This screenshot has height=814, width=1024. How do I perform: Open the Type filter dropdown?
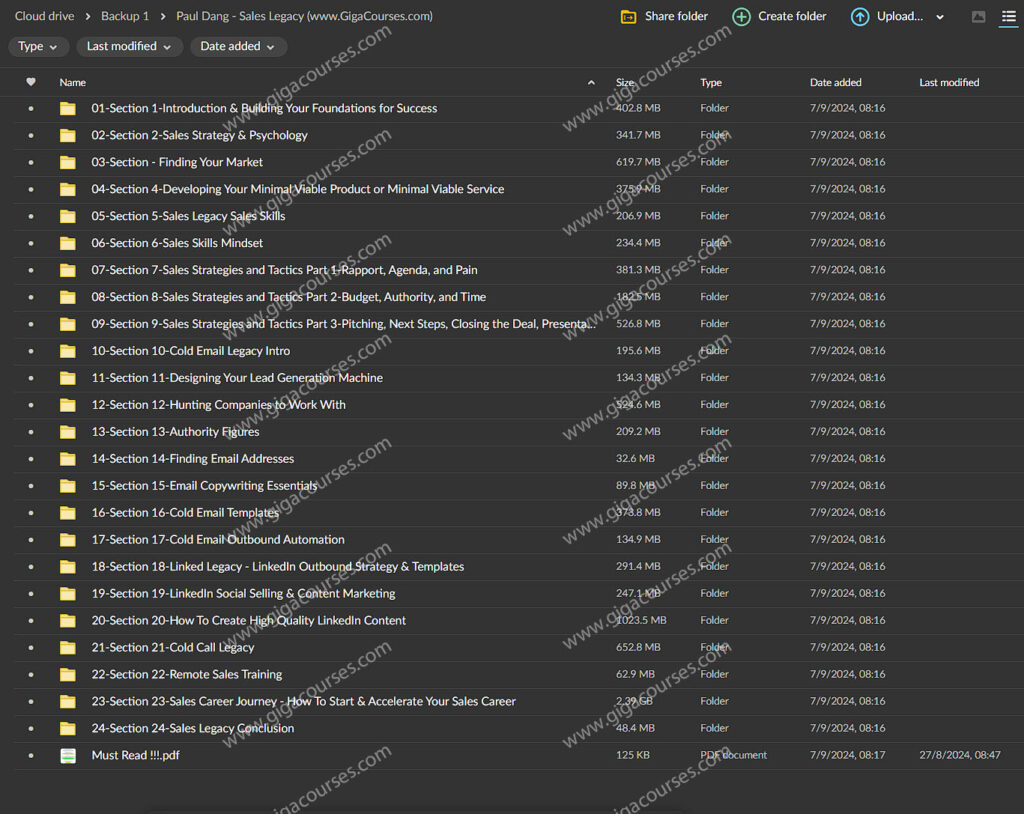coord(38,47)
